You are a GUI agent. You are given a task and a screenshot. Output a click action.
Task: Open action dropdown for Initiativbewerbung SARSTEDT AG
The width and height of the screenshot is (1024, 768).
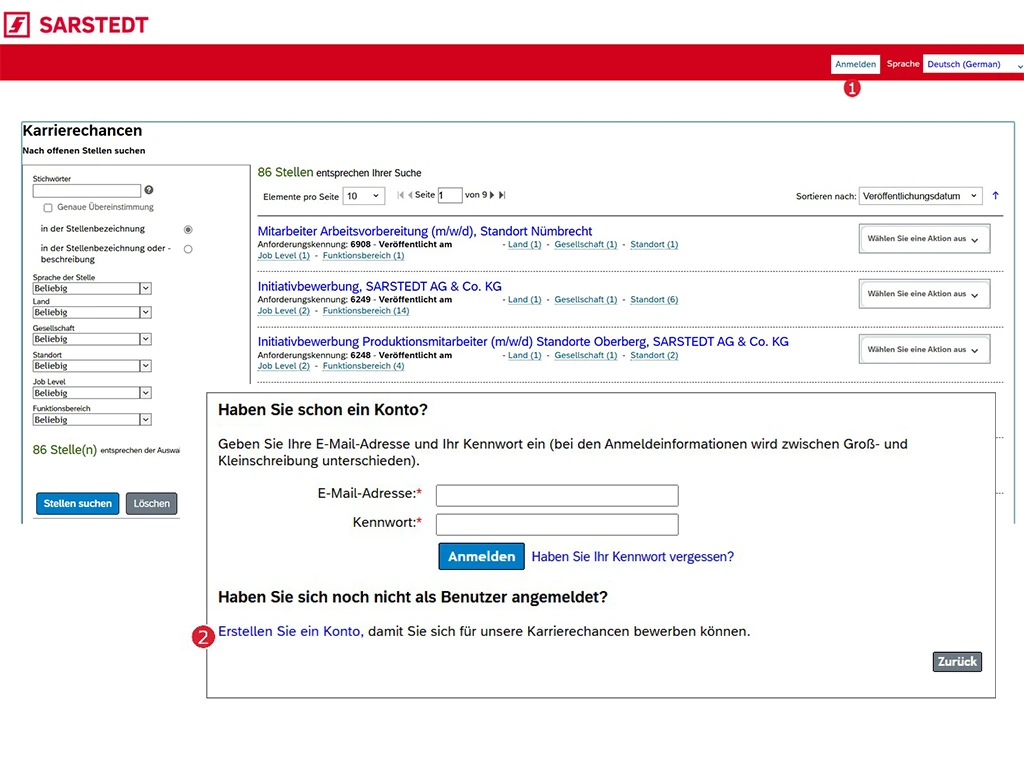[924, 294]
